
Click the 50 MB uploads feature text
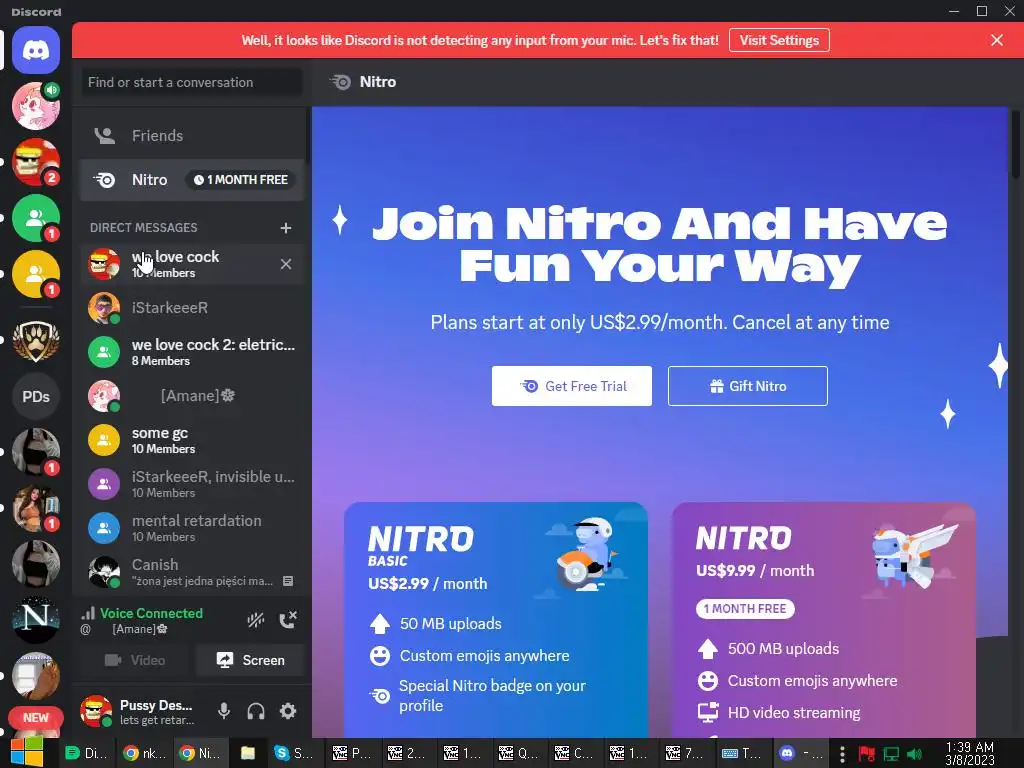(x=451, y=624)
